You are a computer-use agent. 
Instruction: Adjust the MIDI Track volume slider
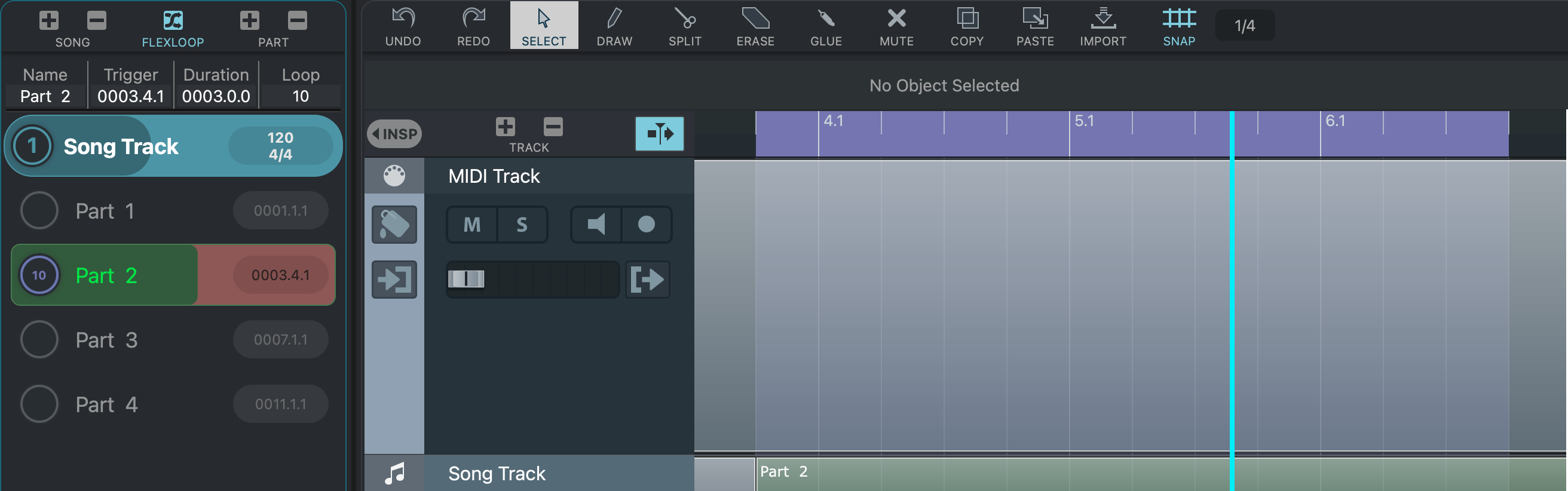point(466,280)
